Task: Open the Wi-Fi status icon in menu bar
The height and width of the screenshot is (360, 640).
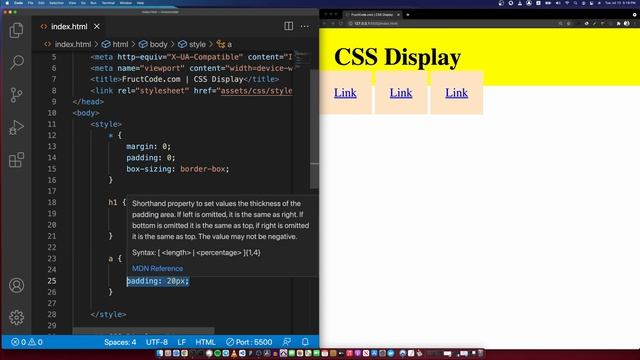Action: tap(567, 3)
